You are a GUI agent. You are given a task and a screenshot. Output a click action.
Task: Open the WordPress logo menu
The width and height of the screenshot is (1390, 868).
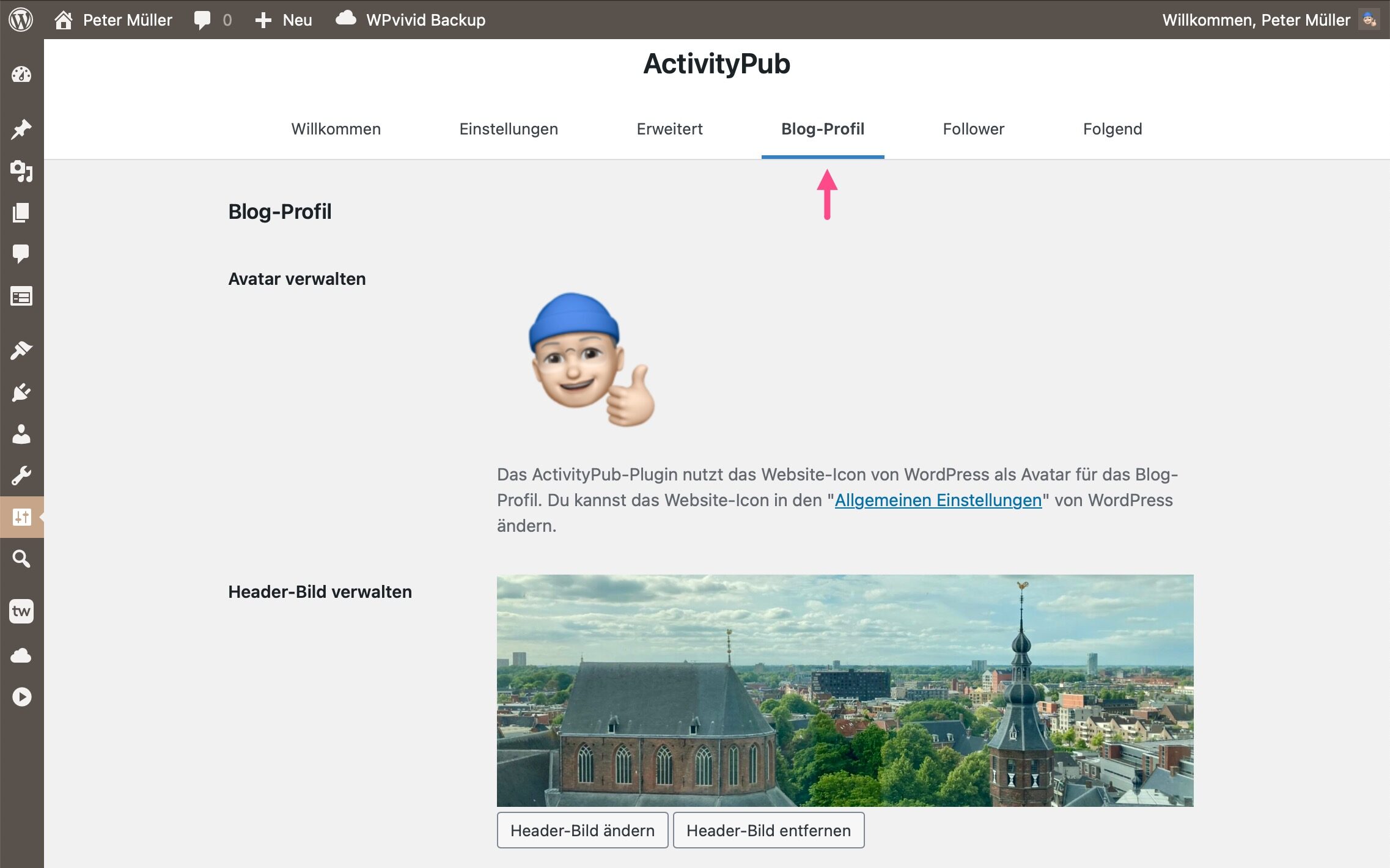[x=21, y=20]
